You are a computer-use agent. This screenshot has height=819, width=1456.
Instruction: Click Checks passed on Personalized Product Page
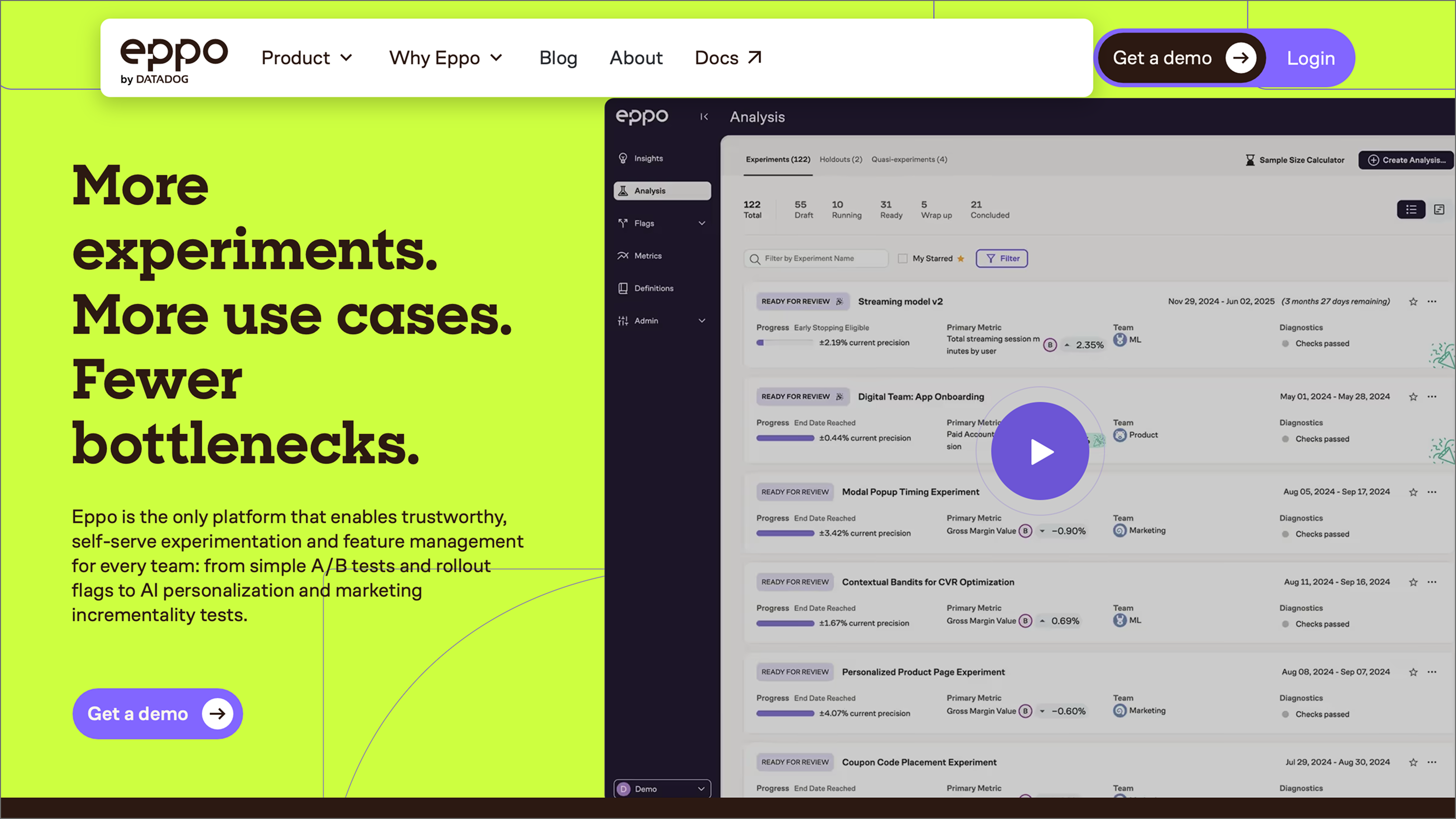[x=1315, y=714]
